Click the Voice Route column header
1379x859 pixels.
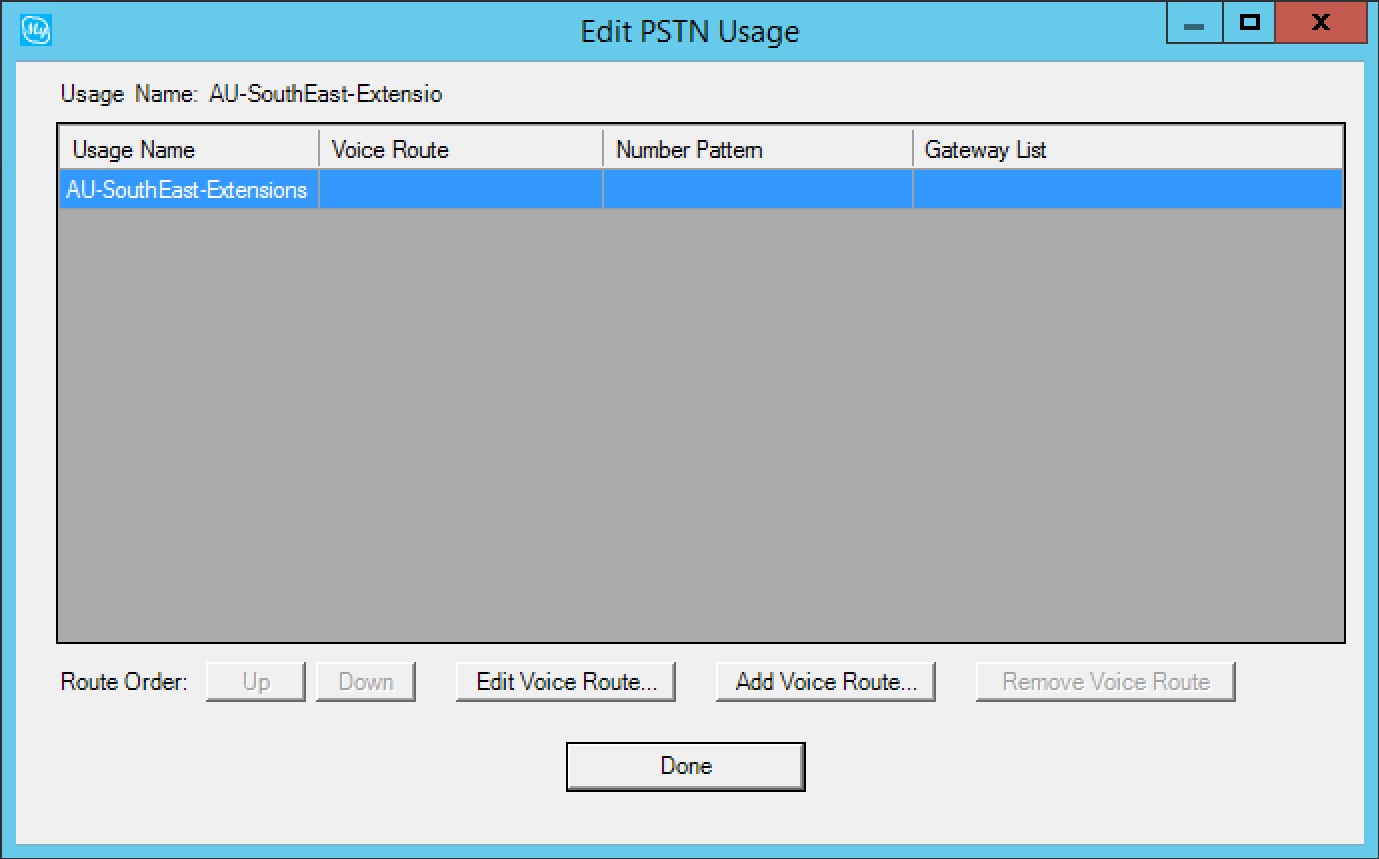[461, 150]
